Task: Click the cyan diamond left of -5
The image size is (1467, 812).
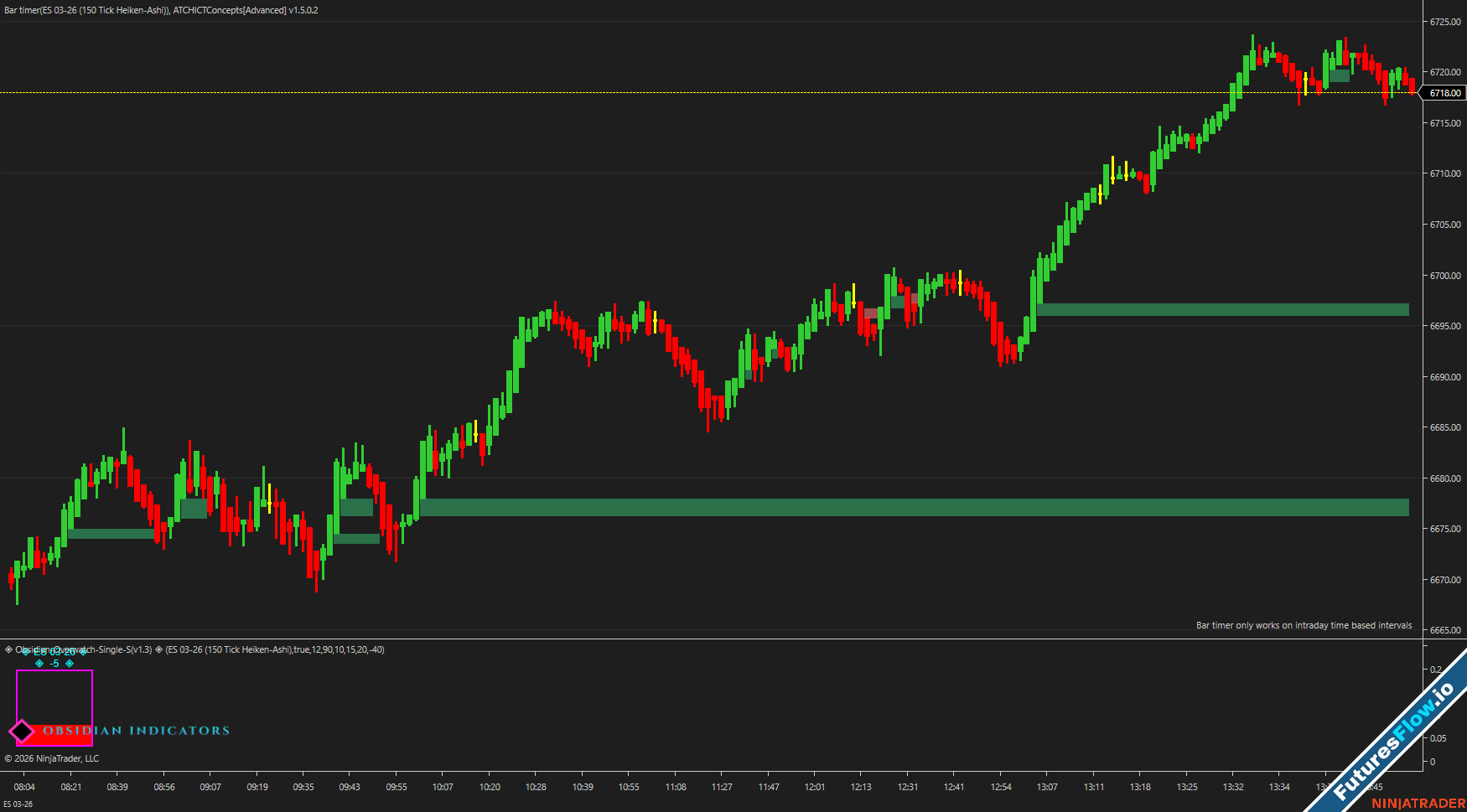Action: click(x=39, y=664)
